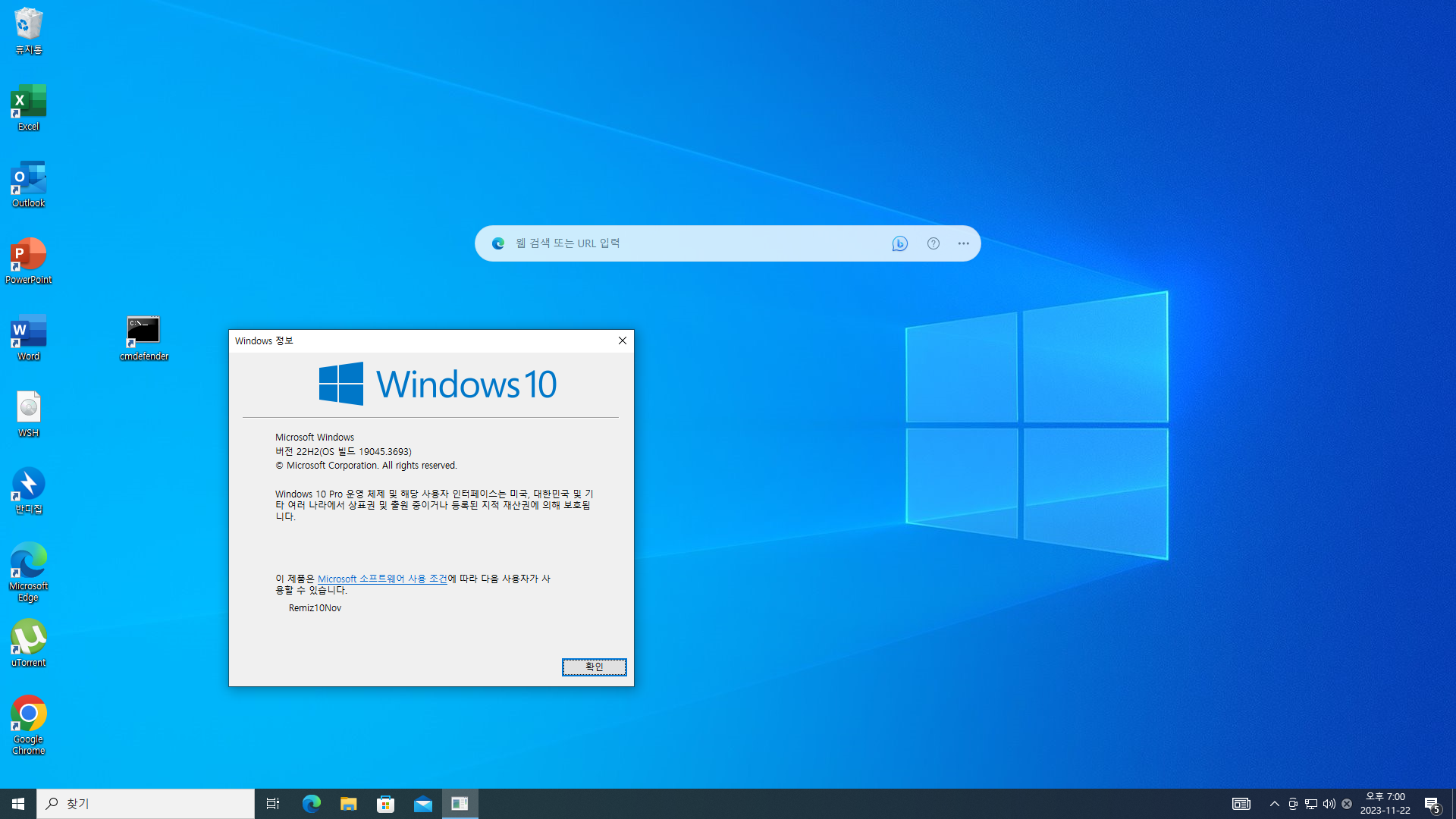Image resolution: width=1456 pixels, height=819 pixels.
Task: Close the Windows 정보 dialog
Action: point(623,340)
